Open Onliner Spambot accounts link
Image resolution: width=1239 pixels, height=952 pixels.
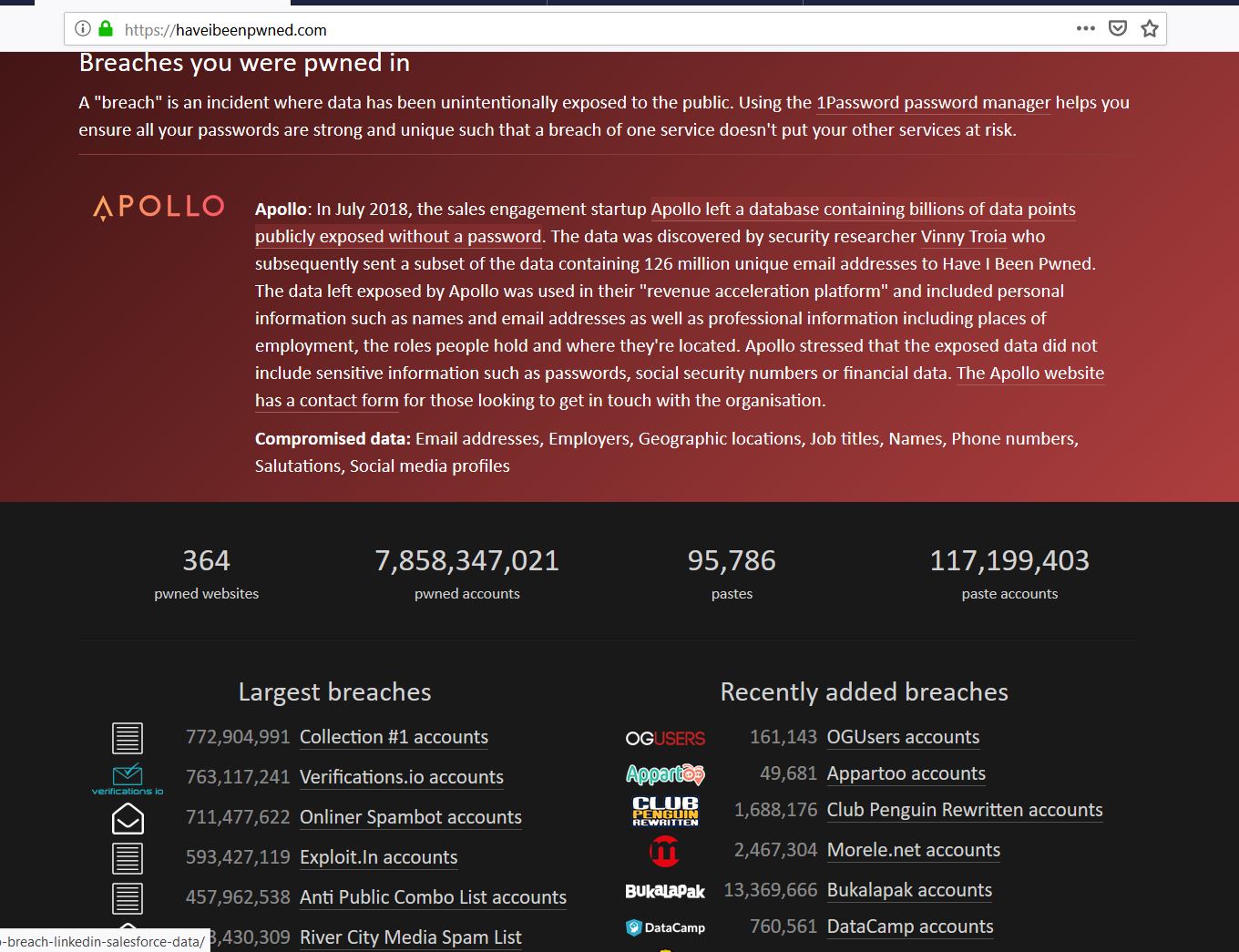click(x=411, y=817)
